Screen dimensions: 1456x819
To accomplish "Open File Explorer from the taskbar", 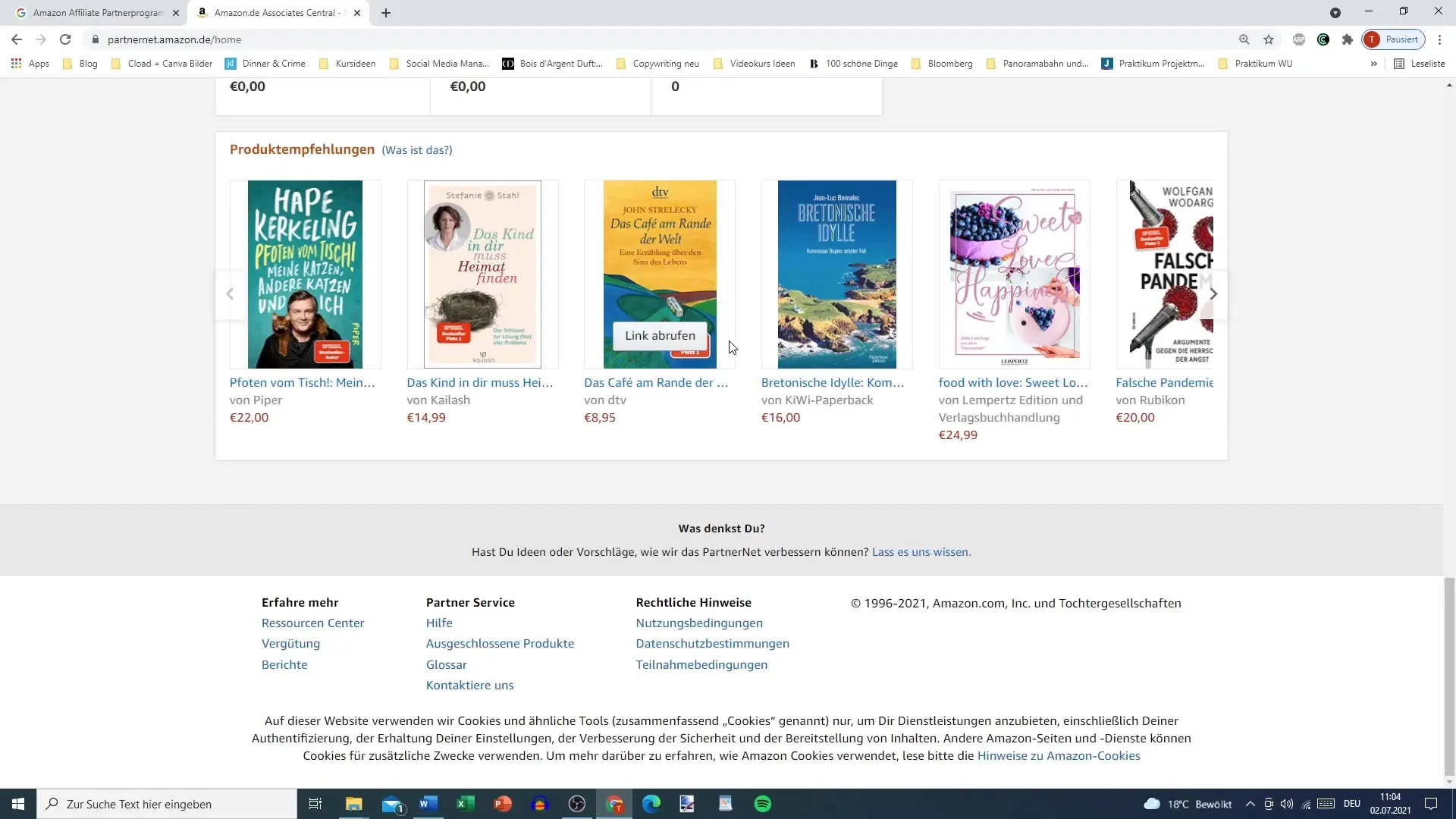I will pos(354,804).
